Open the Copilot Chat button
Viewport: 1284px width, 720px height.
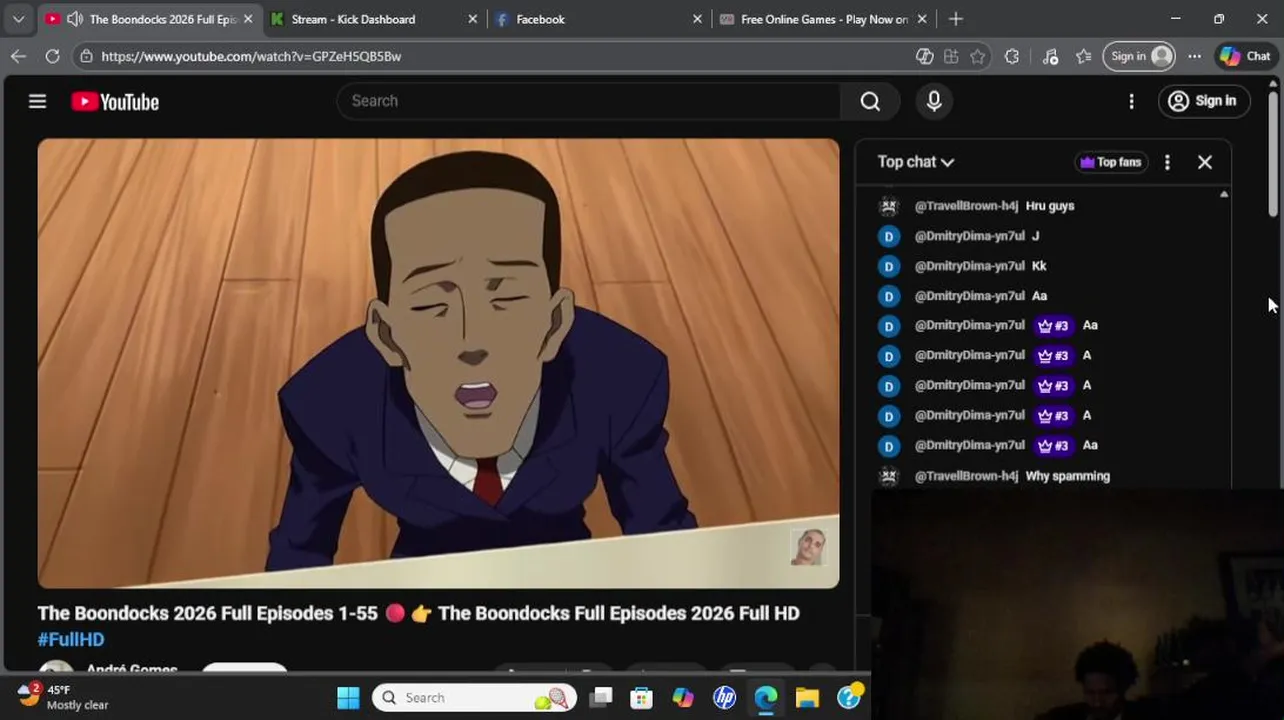[1245, 57]
